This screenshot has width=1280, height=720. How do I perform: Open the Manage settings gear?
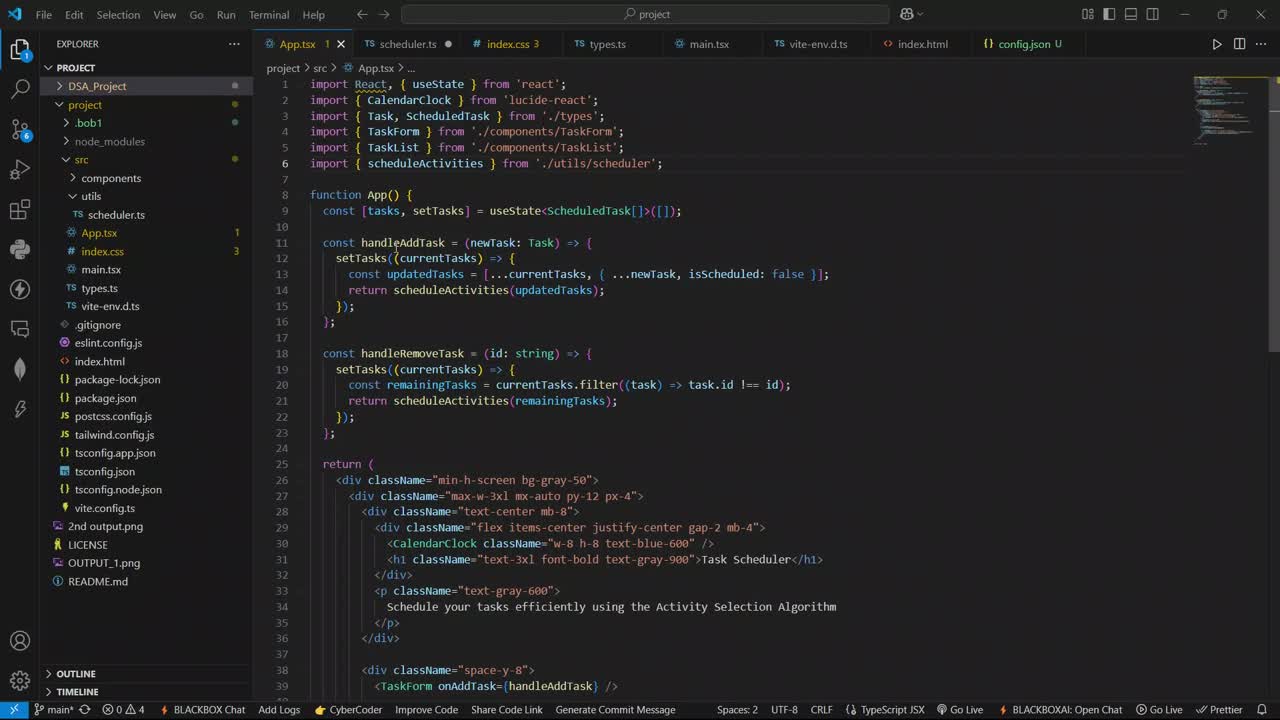[x=20, y=681]
